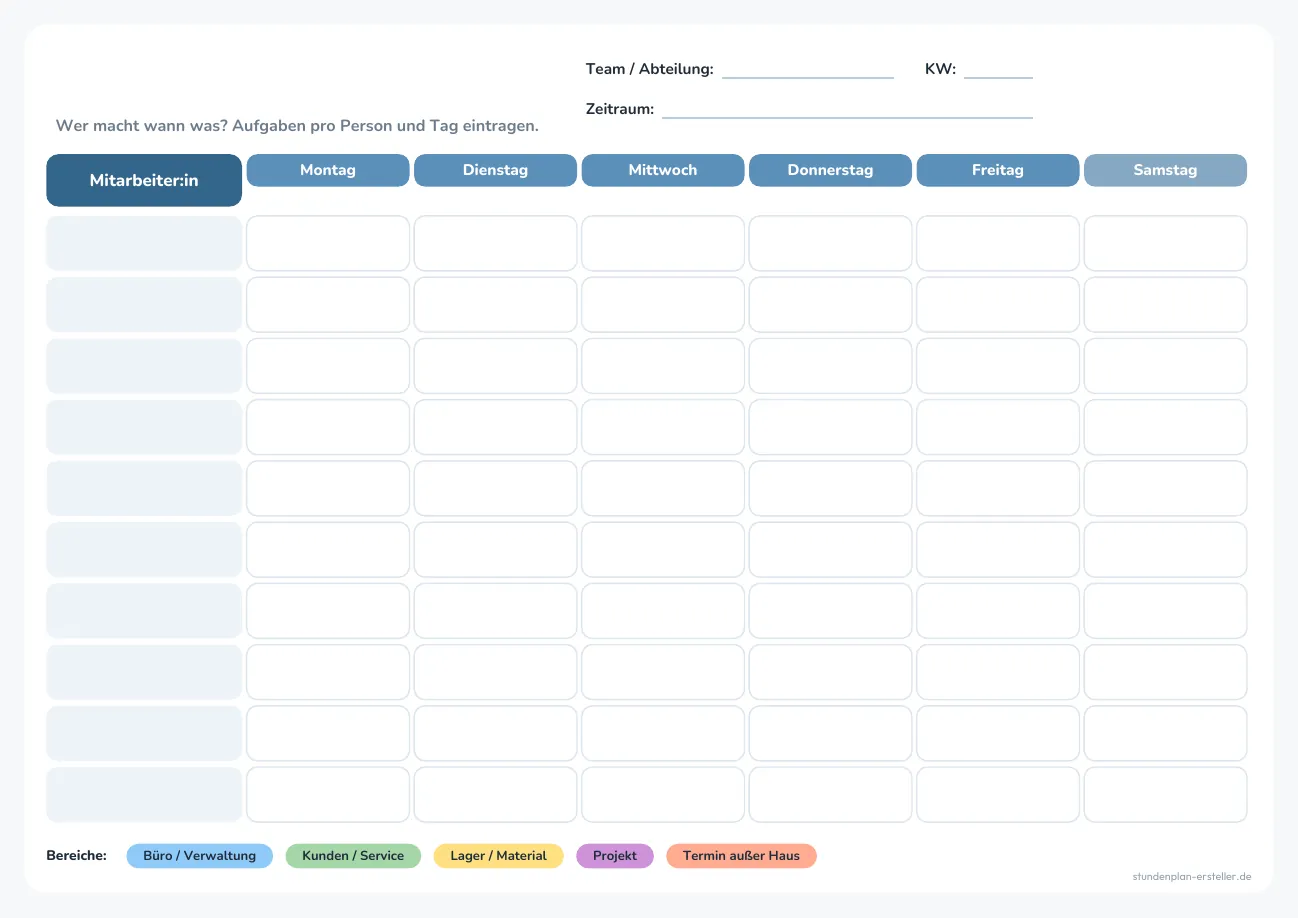
Task: Click the 'Team / Abteilung:' label text
Action: [x=650, y=69]
